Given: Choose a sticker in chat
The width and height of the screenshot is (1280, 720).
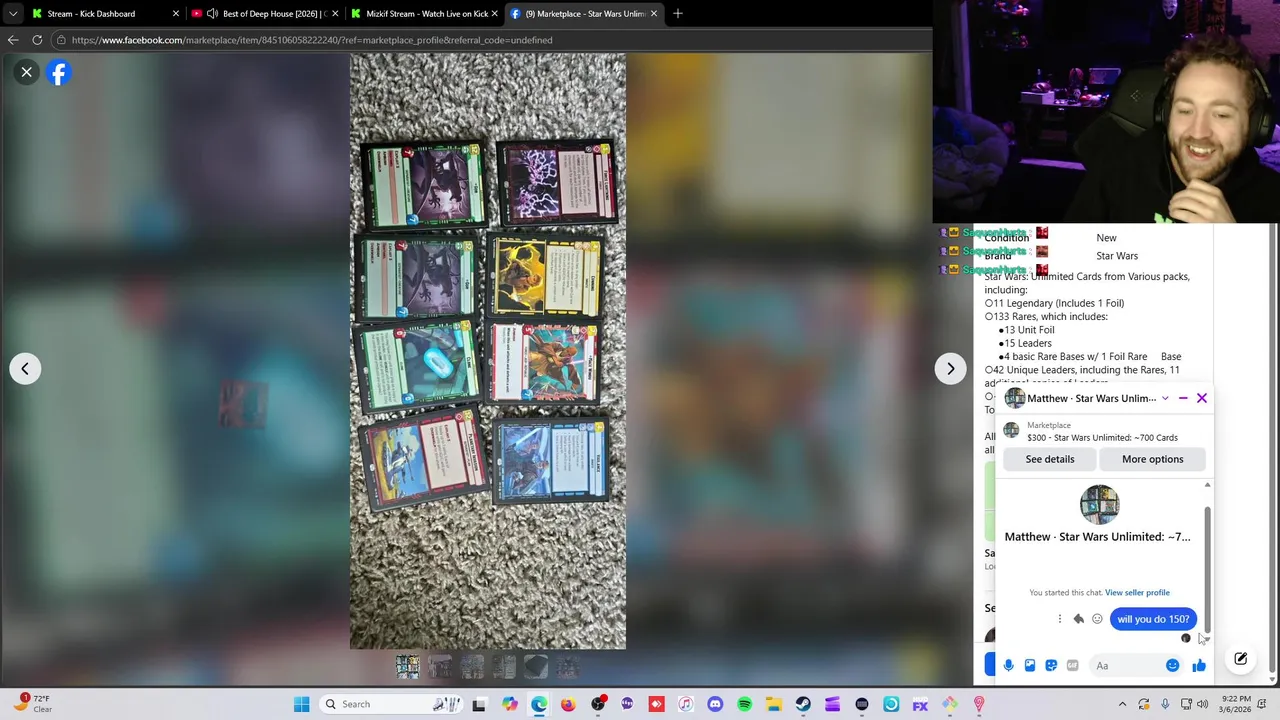Looking at the screenshot, I should (1051, 666).
